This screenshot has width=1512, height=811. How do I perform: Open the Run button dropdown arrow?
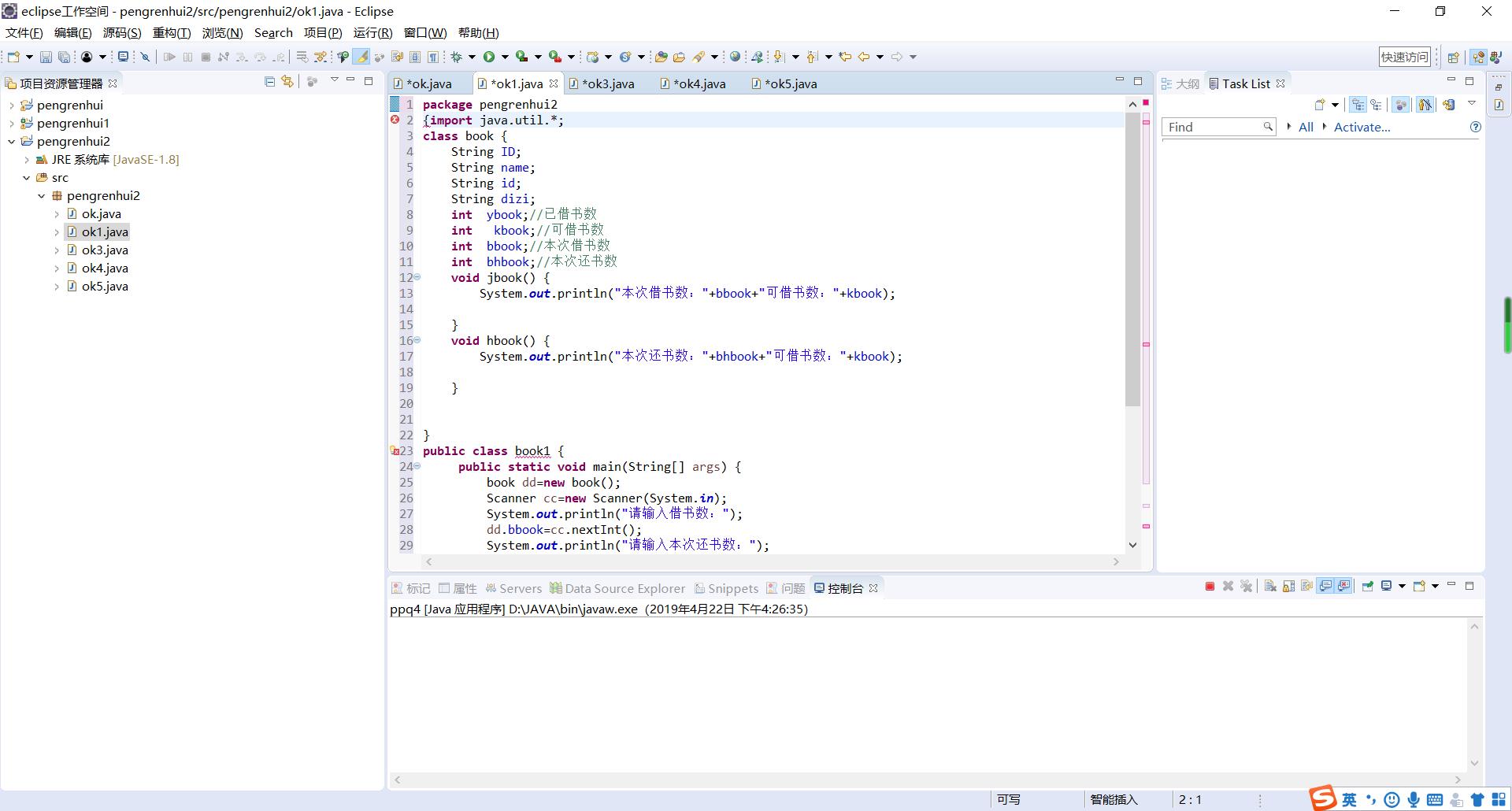[505, 57]
